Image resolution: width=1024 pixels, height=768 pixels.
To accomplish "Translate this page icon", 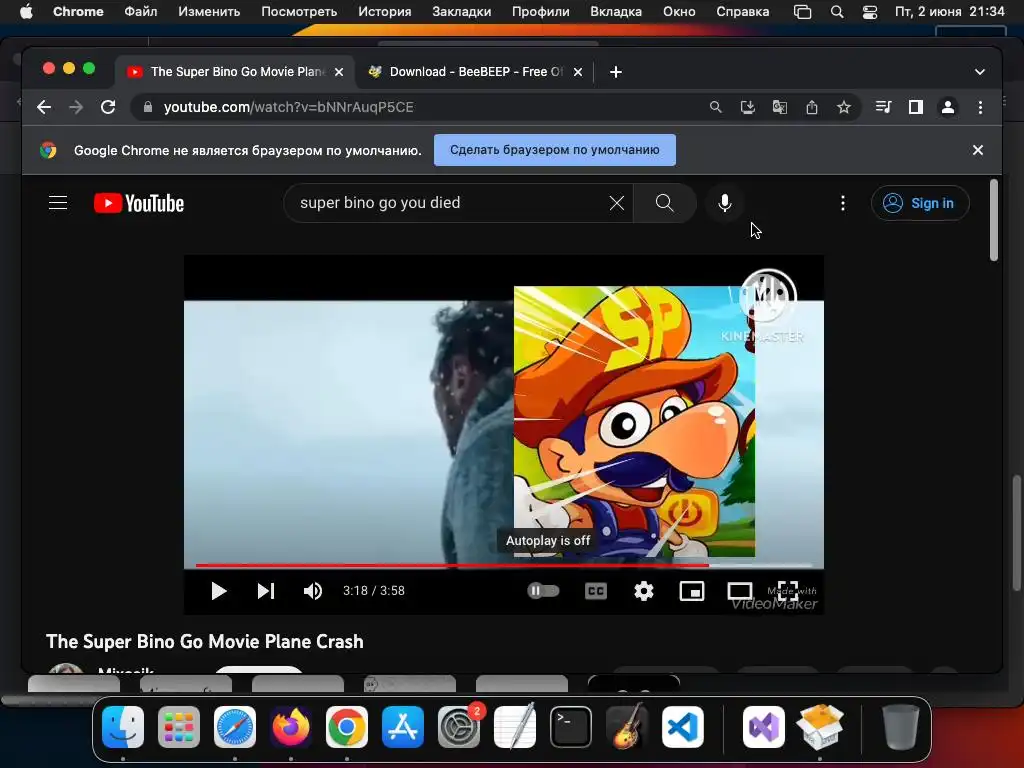I will (x=780, y=107).
